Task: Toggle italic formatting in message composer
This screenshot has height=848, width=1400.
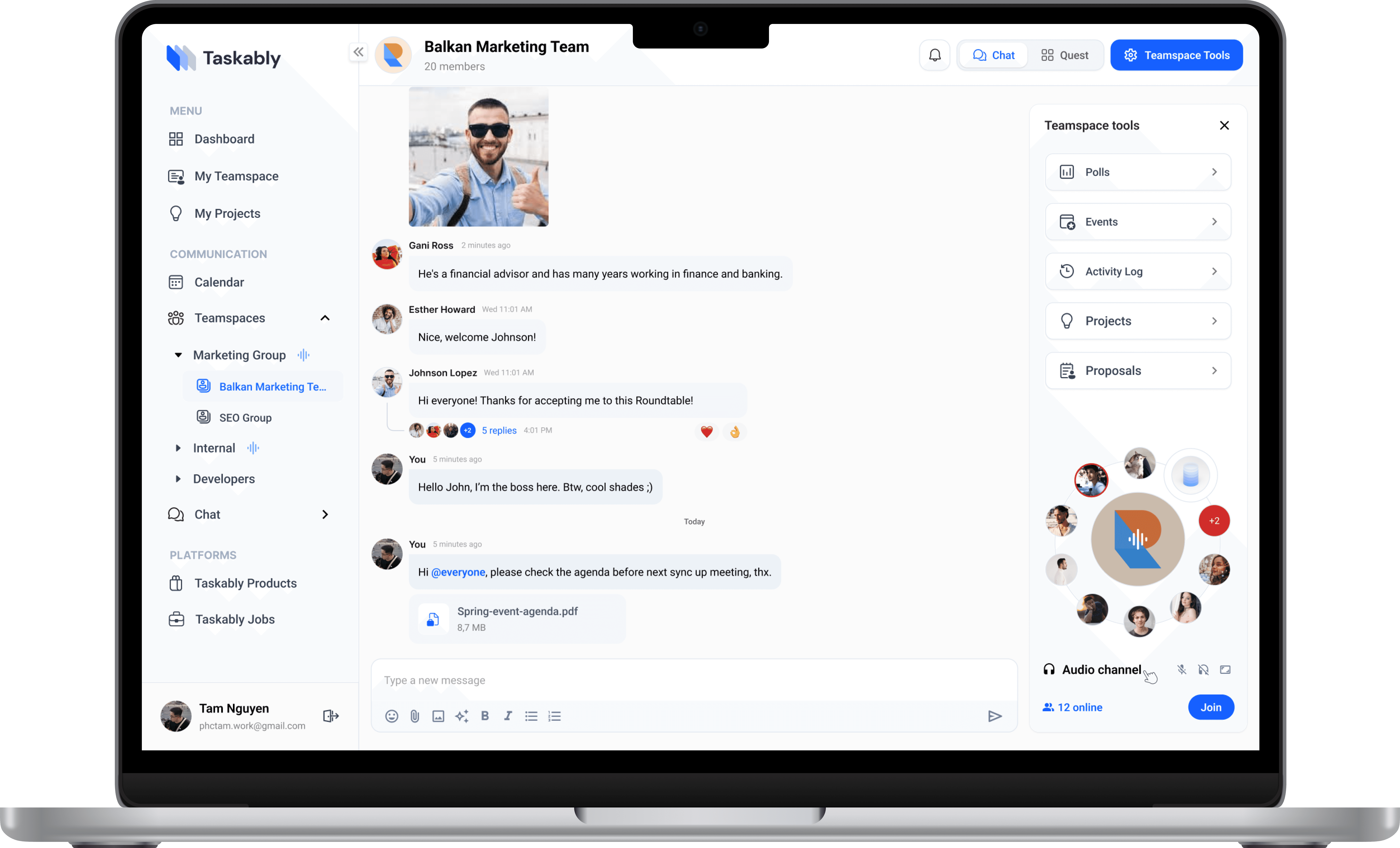Action: coord(508,716)
